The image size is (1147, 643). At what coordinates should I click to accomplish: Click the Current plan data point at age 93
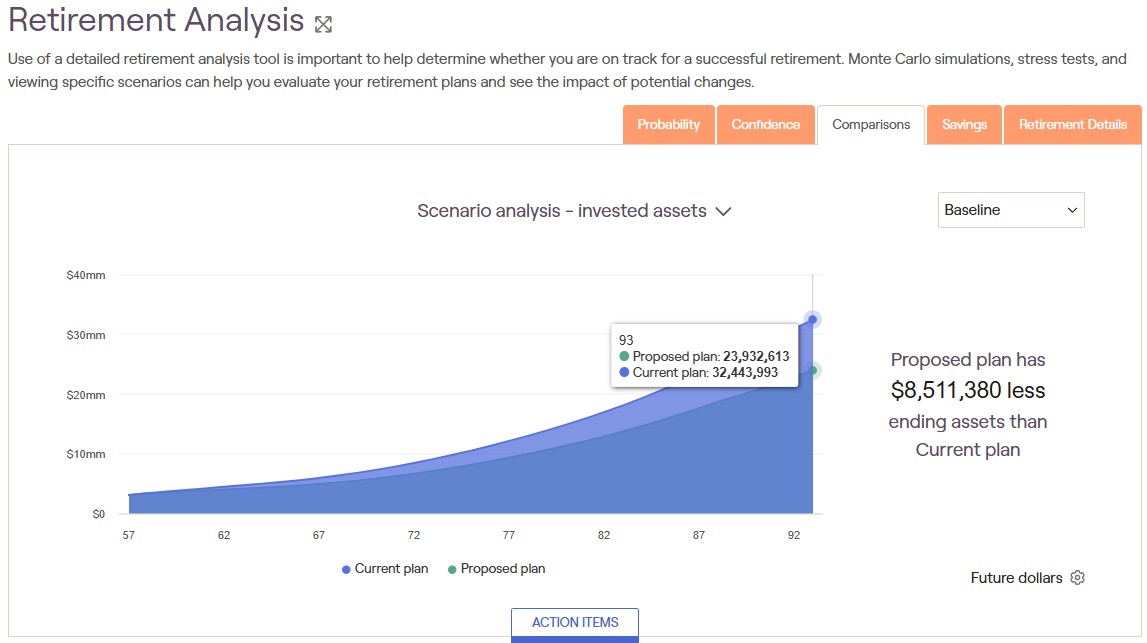(x=813, y=320)
